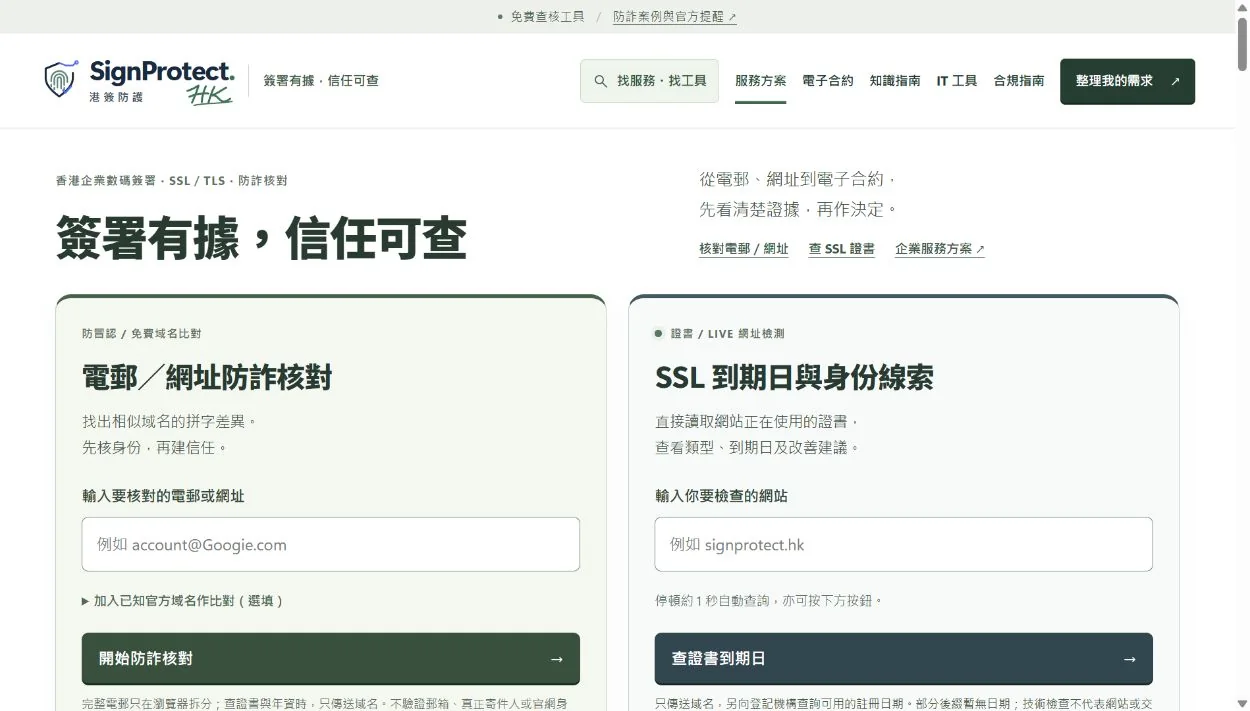This screenshot has height=711, width=1250.
Task: Click the 查證書到期日 button
Action: 904,659
